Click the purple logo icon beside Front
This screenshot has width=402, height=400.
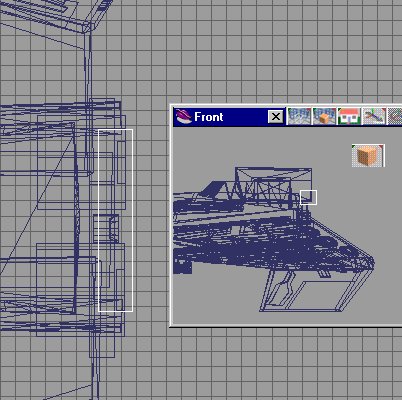point(183,117)
